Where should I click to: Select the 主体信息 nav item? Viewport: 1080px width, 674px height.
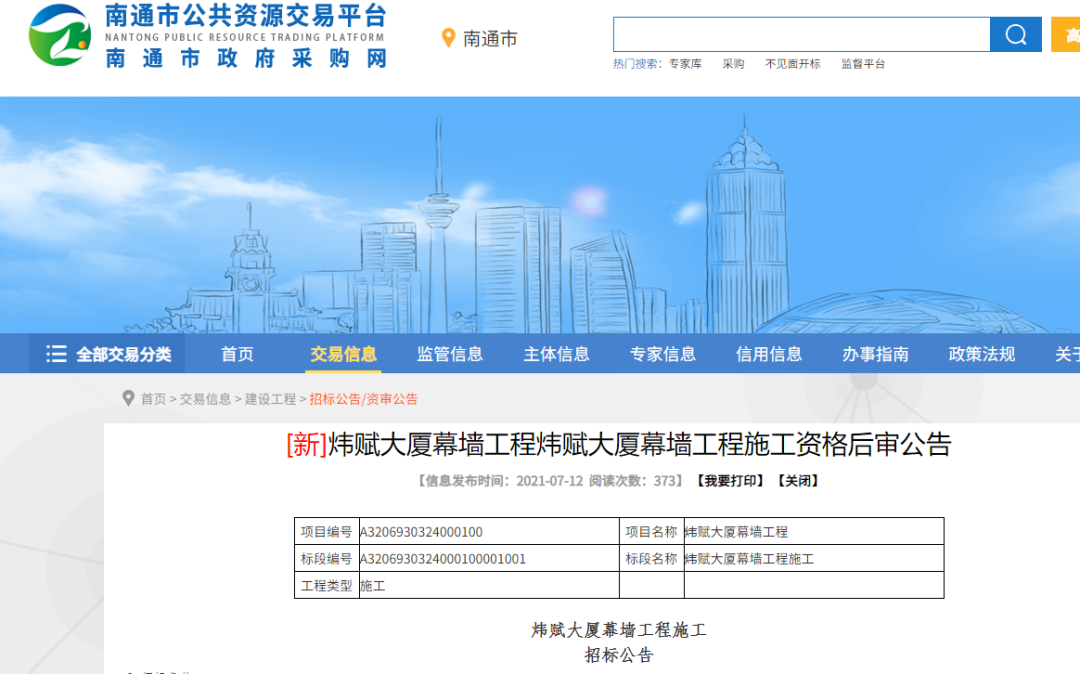[x=555, y=353]
